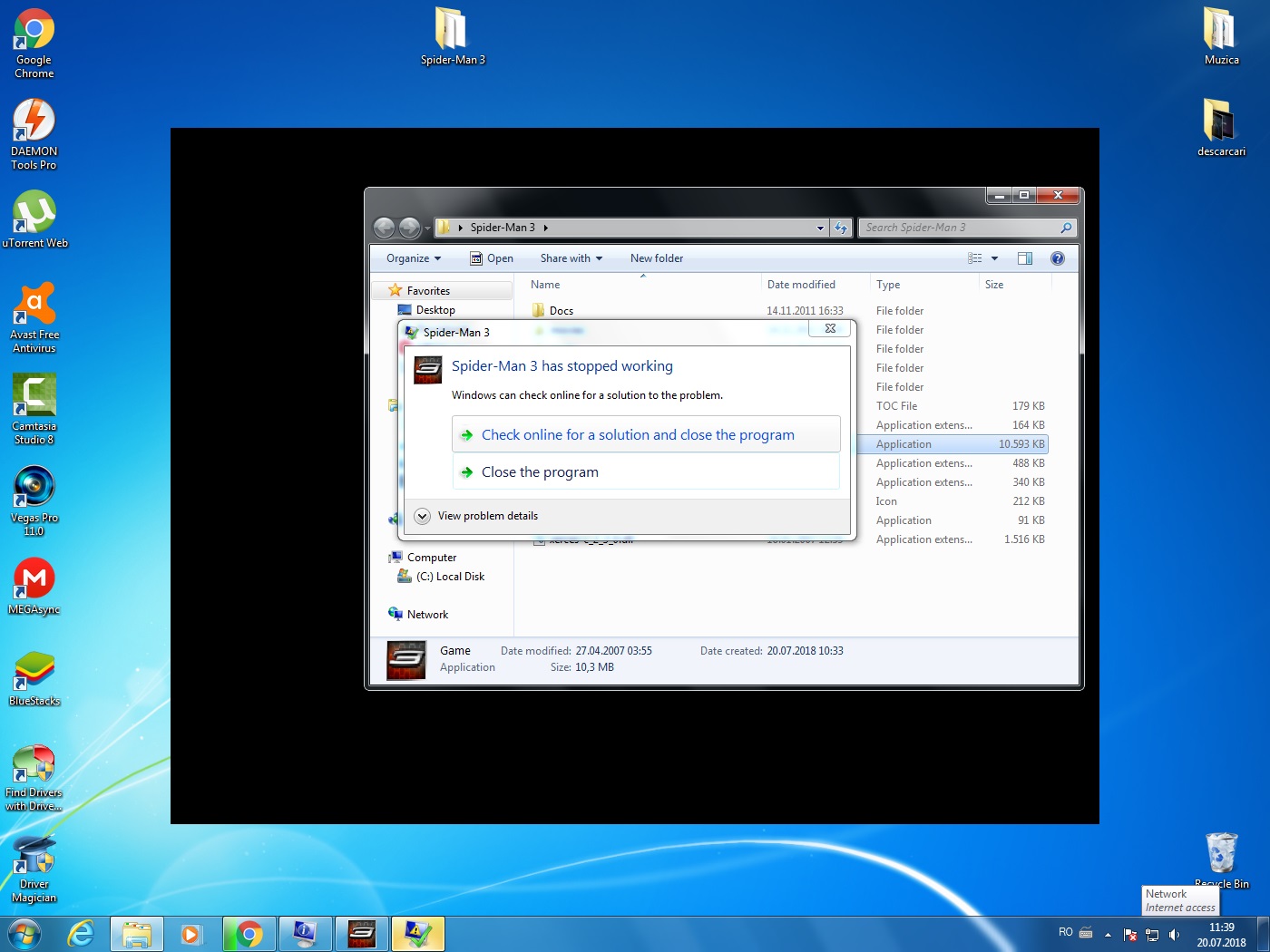
Task: Open DAEMON Tools Pro desktop icon
Action: click(34, 133)
